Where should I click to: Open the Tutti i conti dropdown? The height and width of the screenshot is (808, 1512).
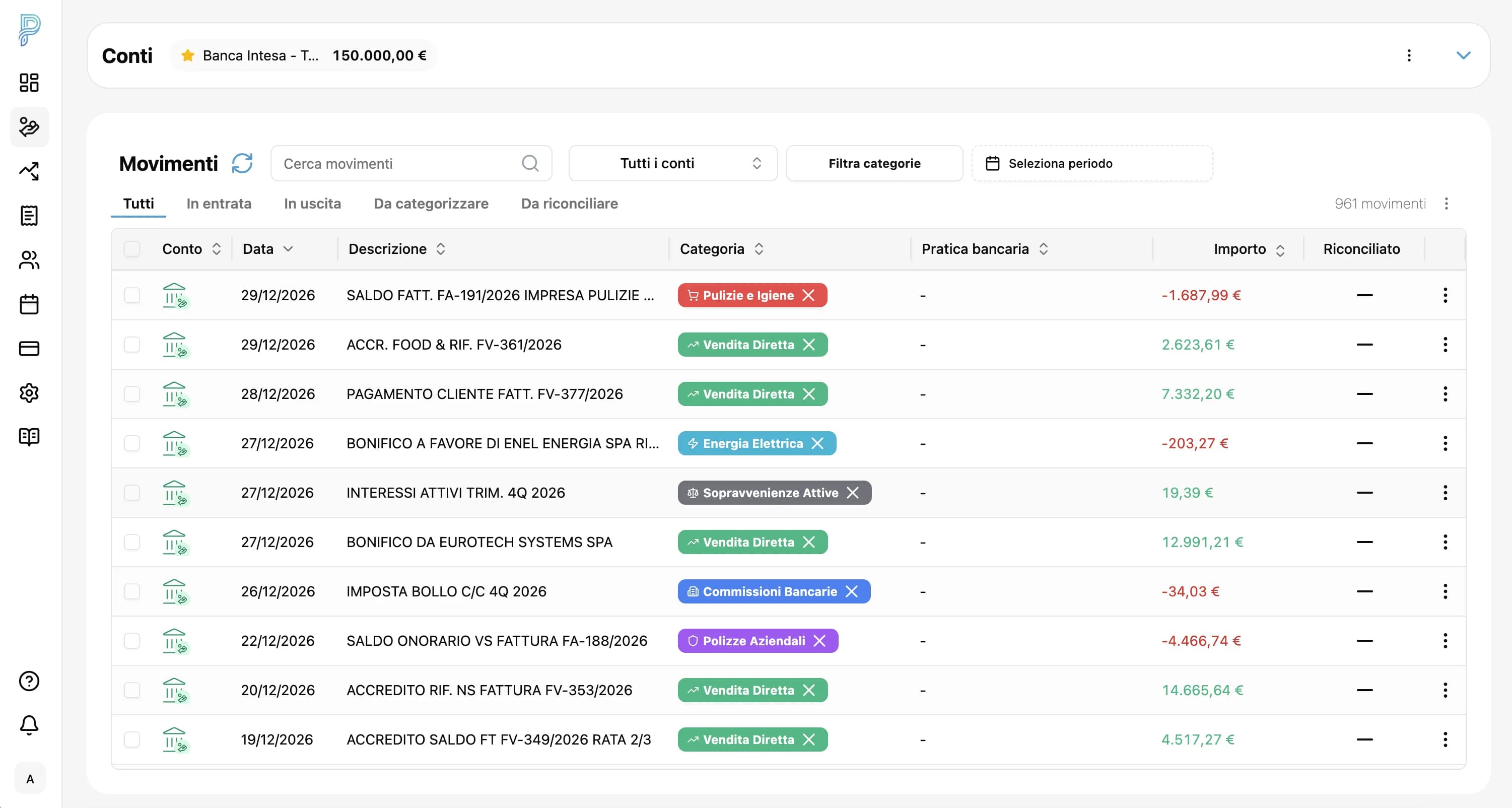(x=673, y=163)
